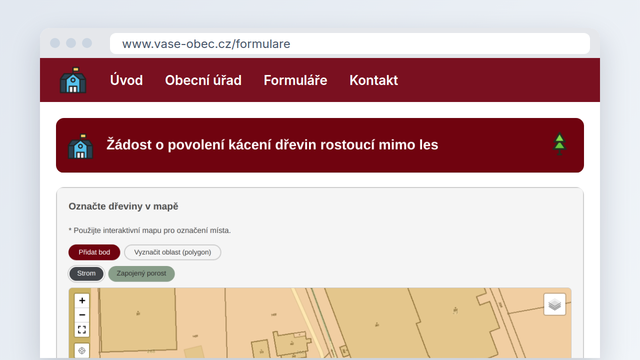
Task: Click the first gray window control dot
Action: pos(55,43)
